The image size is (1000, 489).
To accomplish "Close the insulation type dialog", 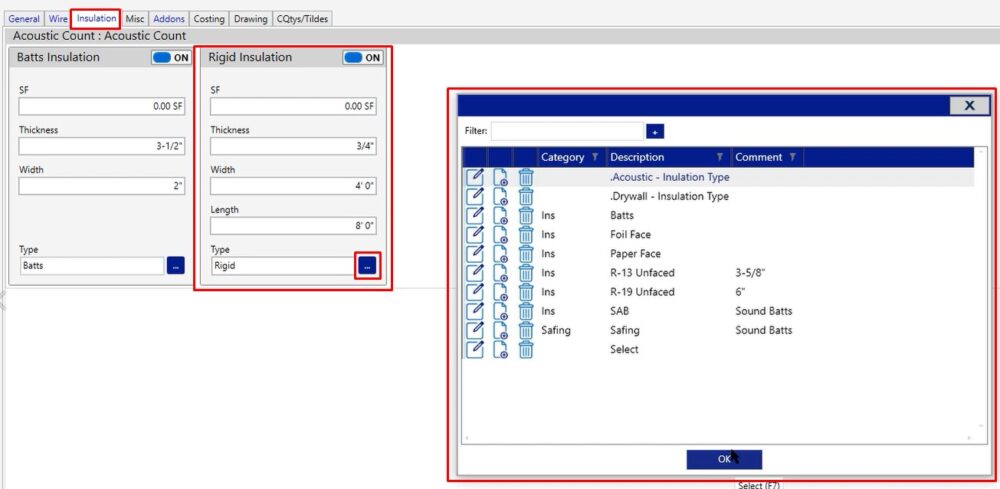I will [968, 105].
